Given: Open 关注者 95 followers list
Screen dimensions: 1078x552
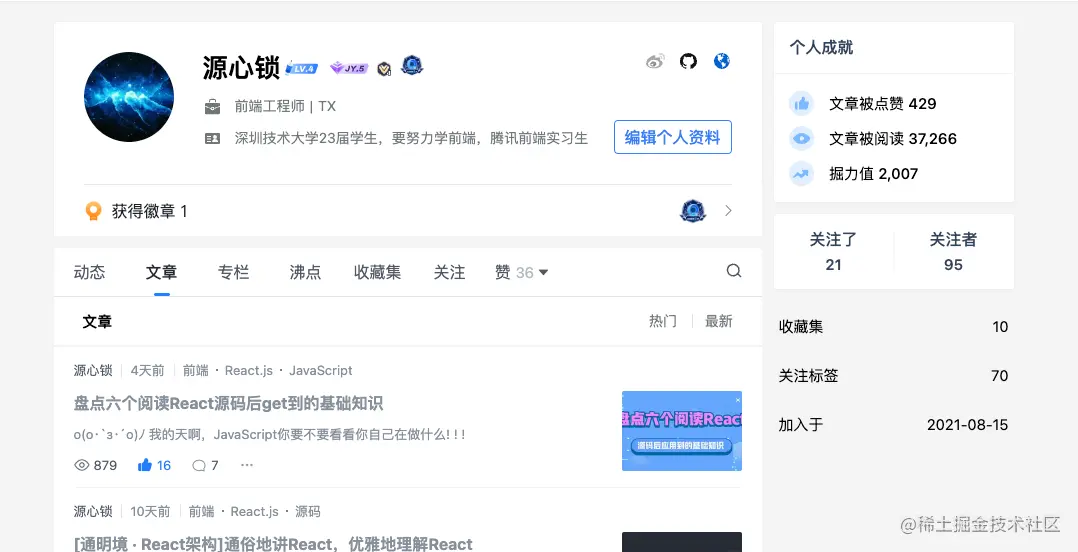Looking at the screenshot, I should click(x=954, y=252).
